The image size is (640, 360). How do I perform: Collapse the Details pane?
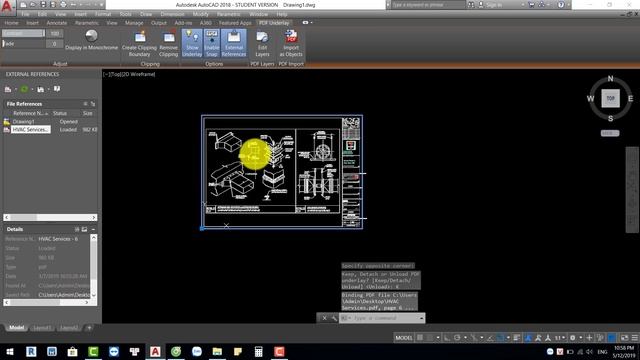point(93,229)
